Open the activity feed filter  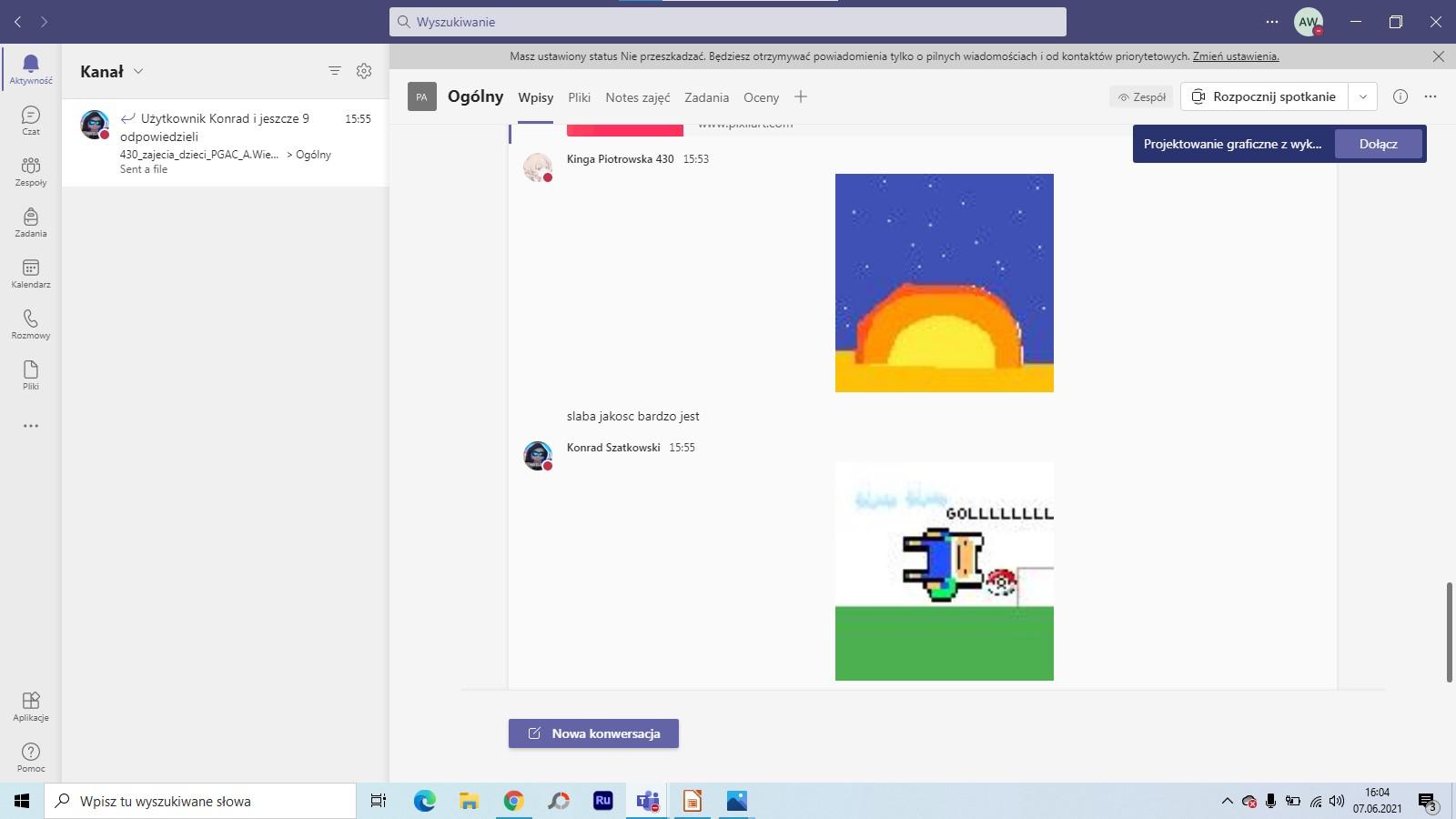pos(334,71)
